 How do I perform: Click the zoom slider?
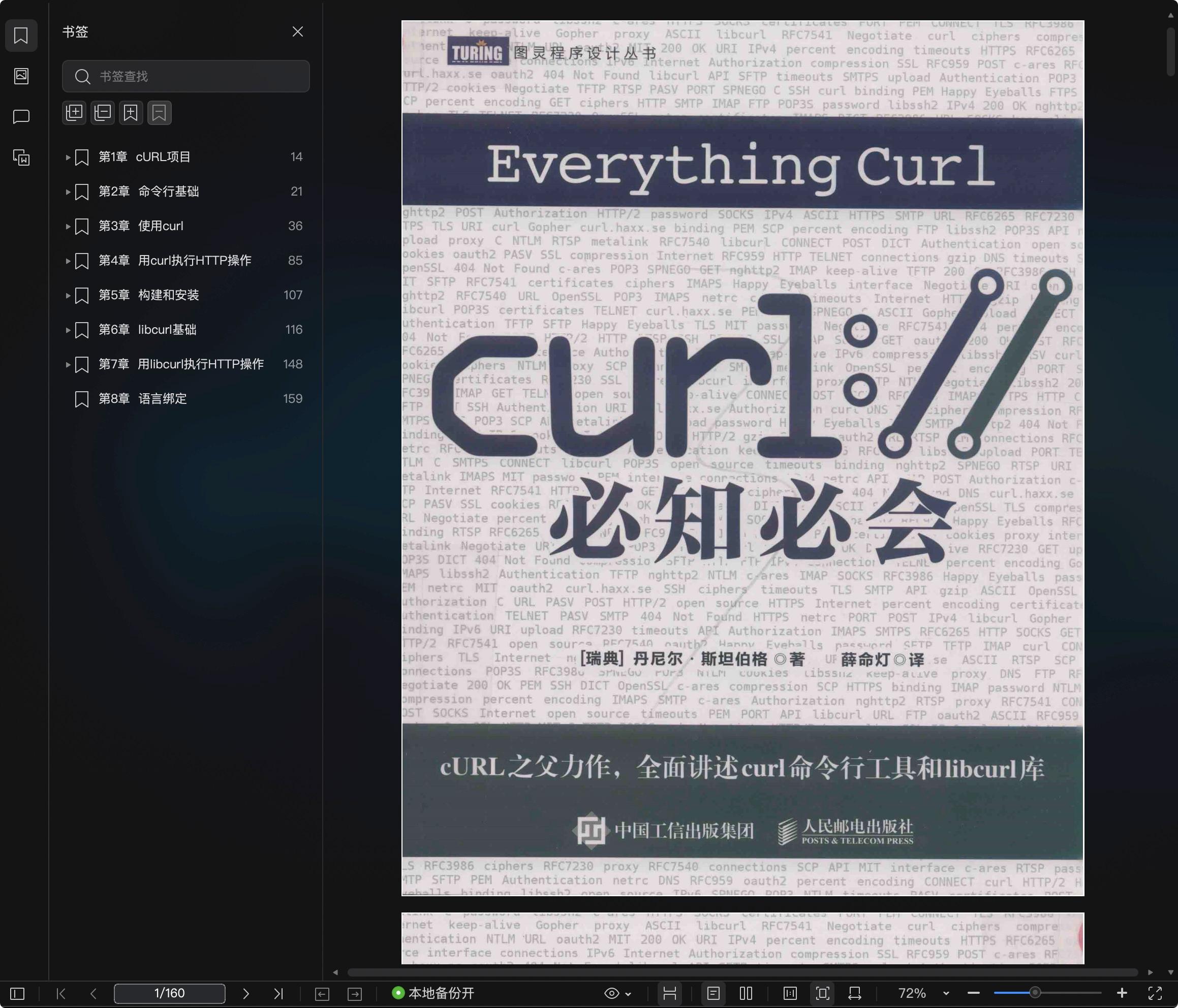point(1048,993)
